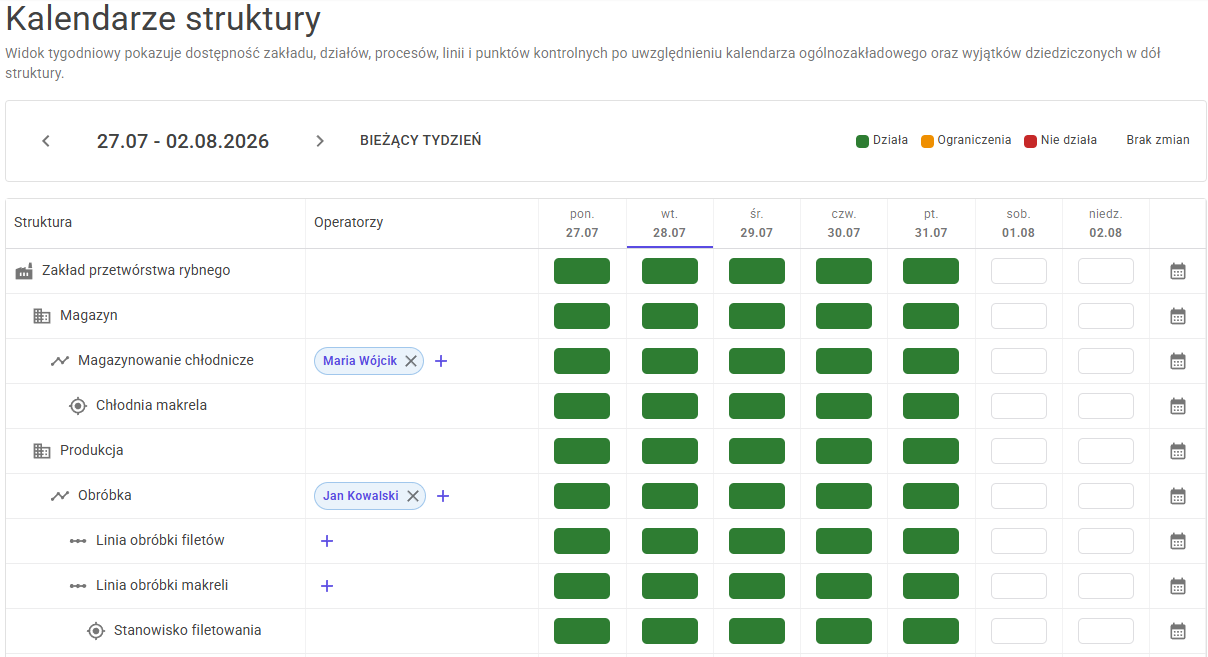Click the factory icon beside Zakład przetwórstwa rybnego
Image resolution: width=1208 pixels, height=657 pixels.
(x=24, y=271)
